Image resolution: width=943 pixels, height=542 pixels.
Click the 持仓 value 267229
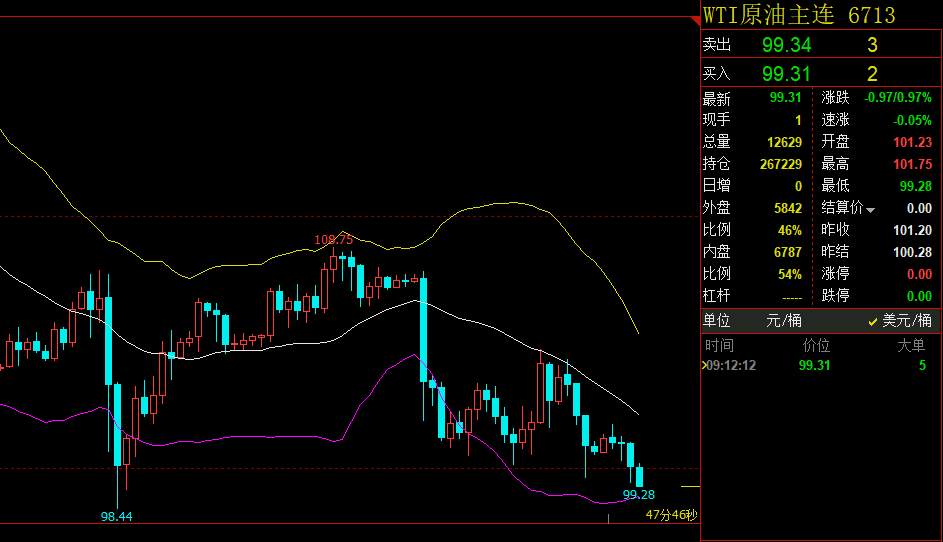click(x=781, y=164)
